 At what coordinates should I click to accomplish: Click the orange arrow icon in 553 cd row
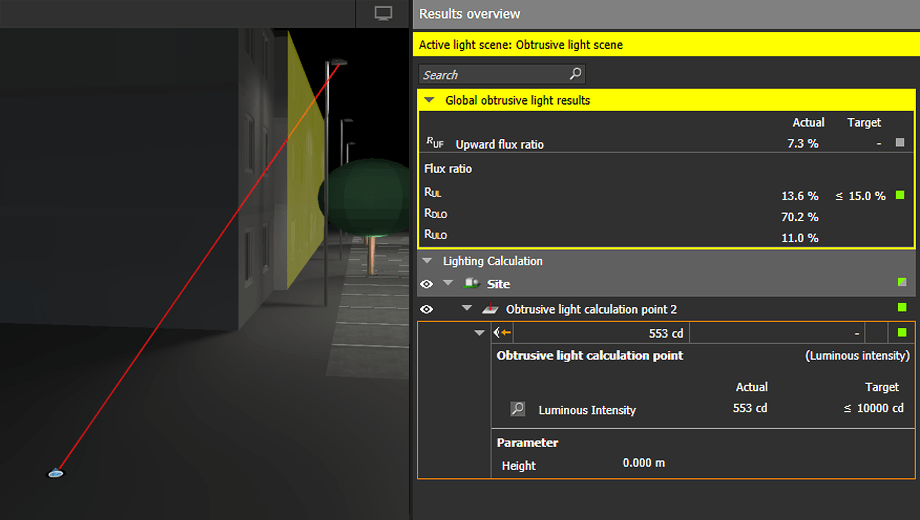(x=503, y=333)
